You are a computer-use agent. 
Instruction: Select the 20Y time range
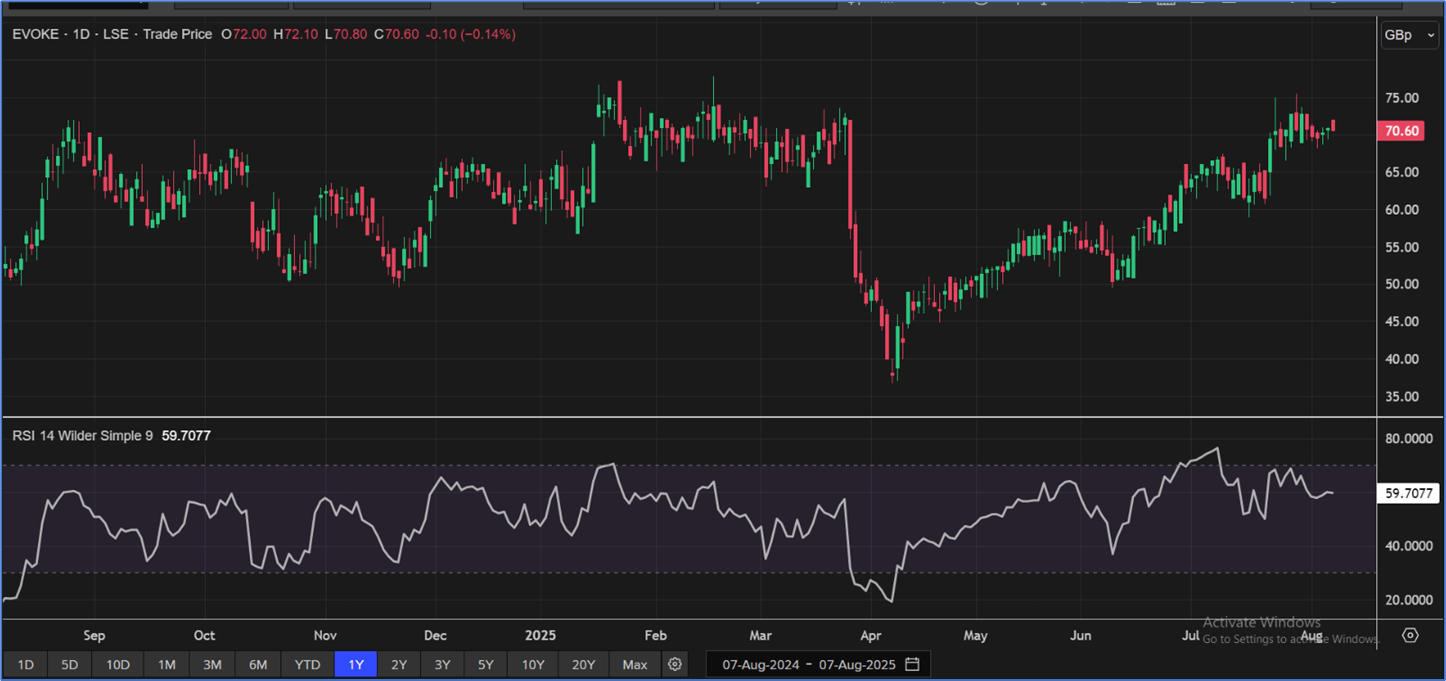pos(583,664)
